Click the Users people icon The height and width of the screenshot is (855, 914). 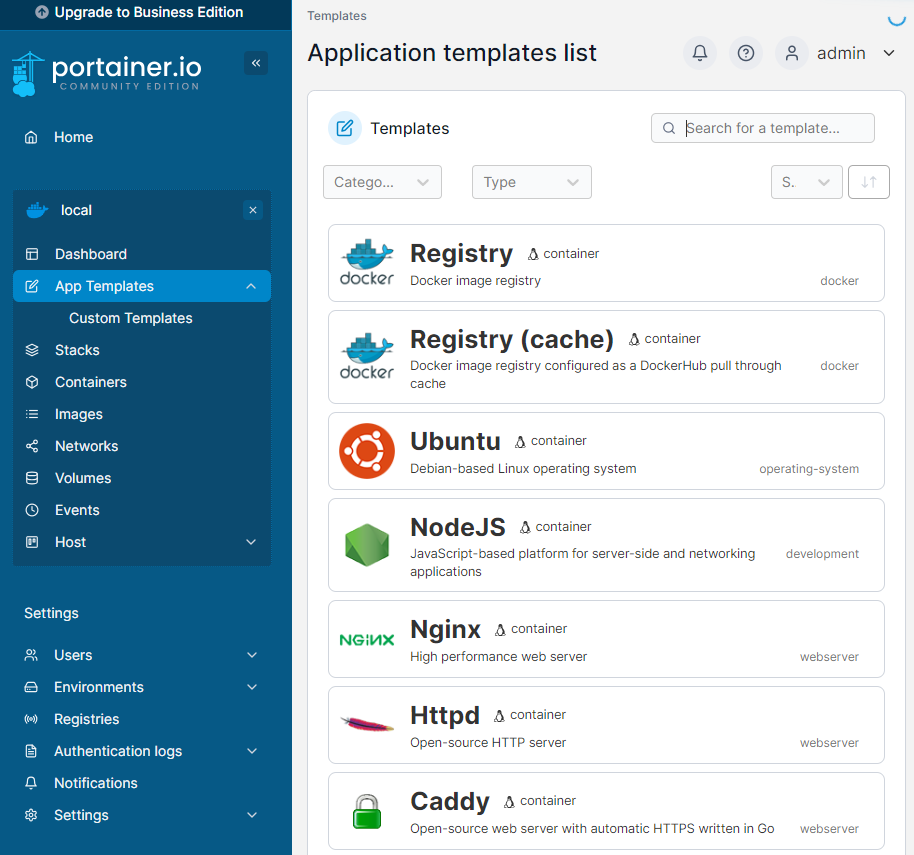click(x=31, y=655)
